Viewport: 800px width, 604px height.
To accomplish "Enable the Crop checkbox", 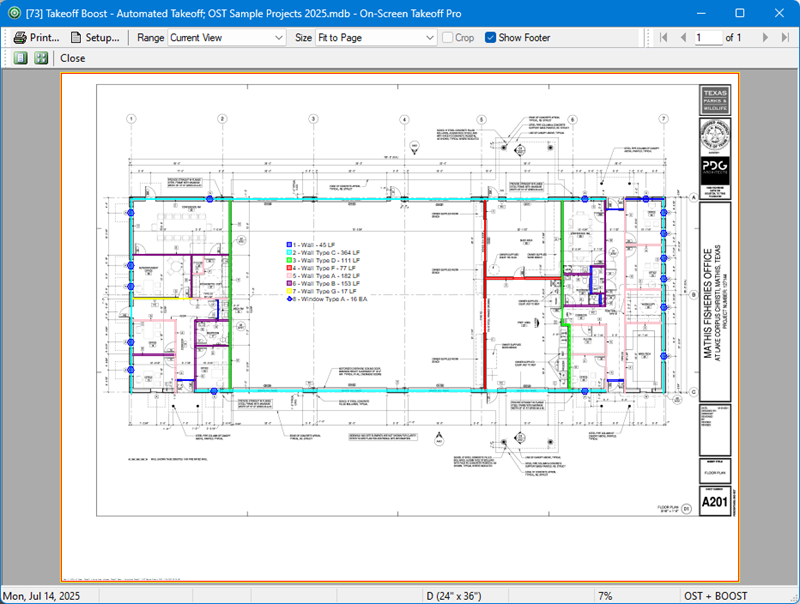I will click(x=447, y=37).
